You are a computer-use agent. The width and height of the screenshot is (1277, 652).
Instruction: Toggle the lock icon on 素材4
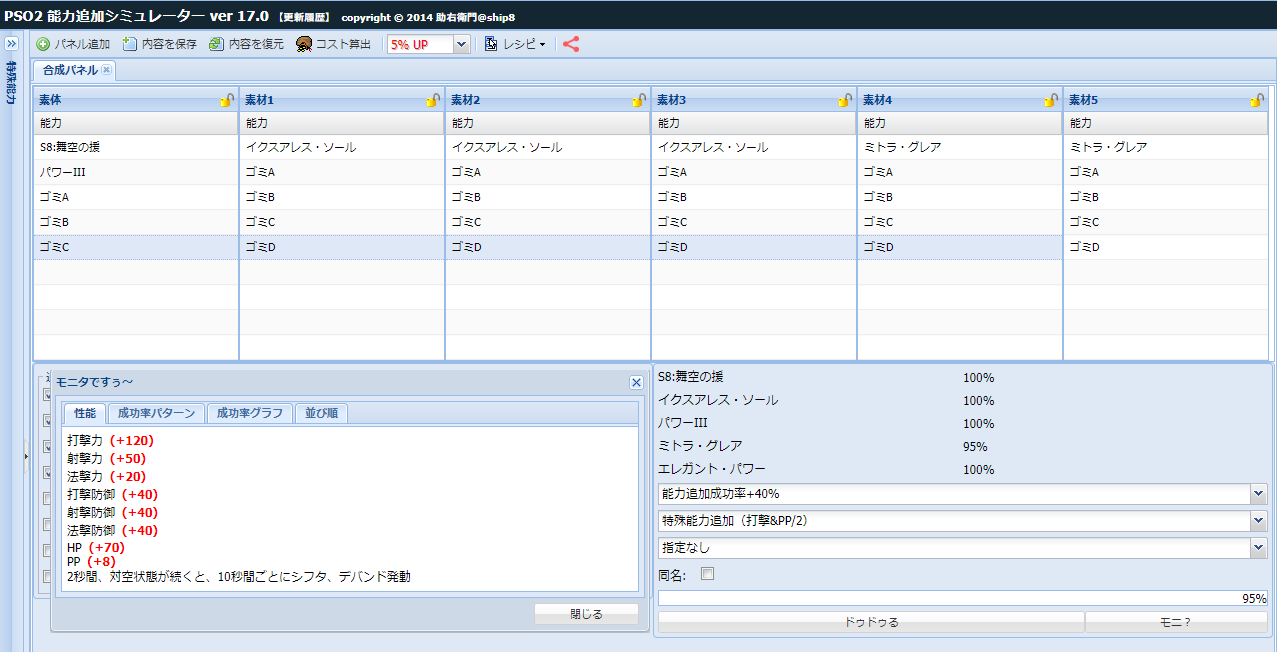(1051, 100)
